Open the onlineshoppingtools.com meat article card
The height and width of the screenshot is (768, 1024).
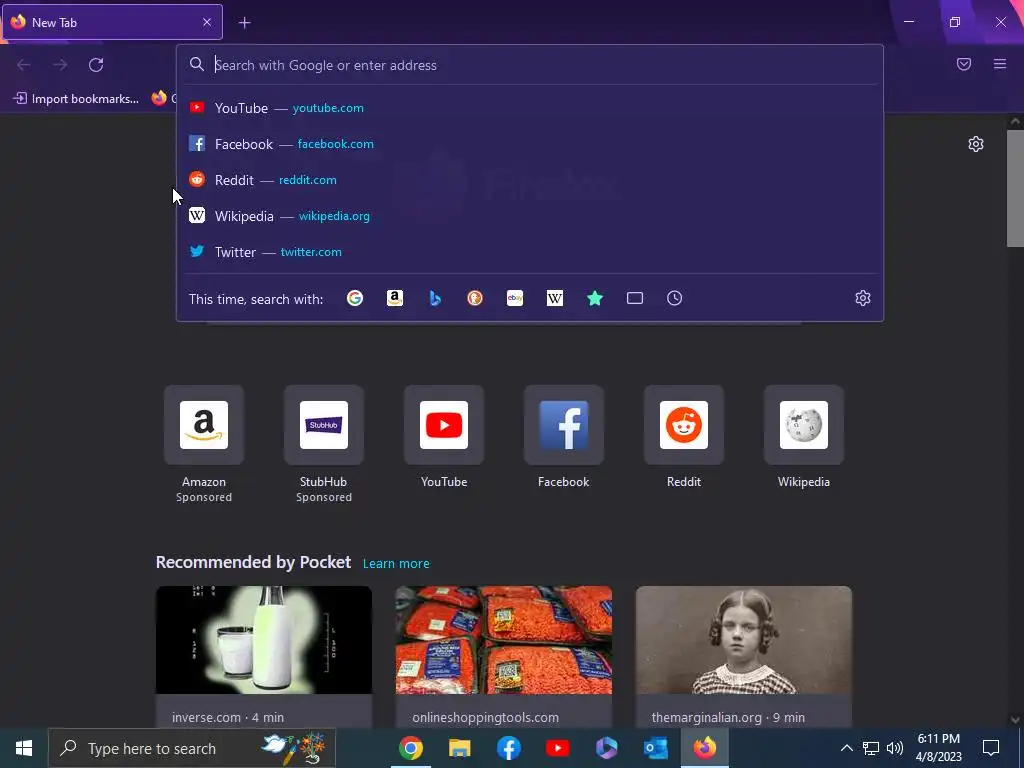point(504,656)
